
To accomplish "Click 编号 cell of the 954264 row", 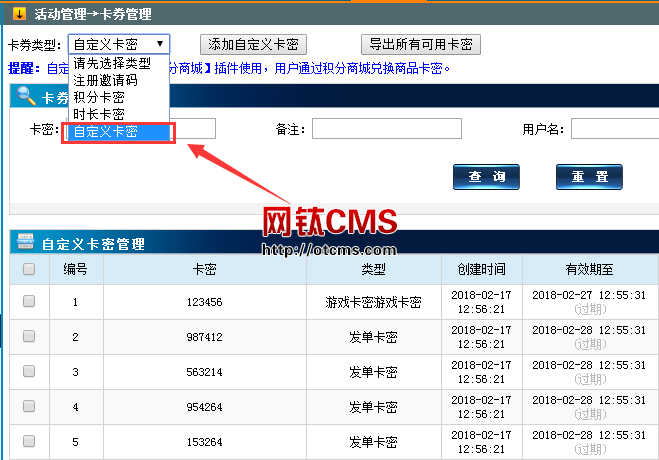I will pos(76,407).
